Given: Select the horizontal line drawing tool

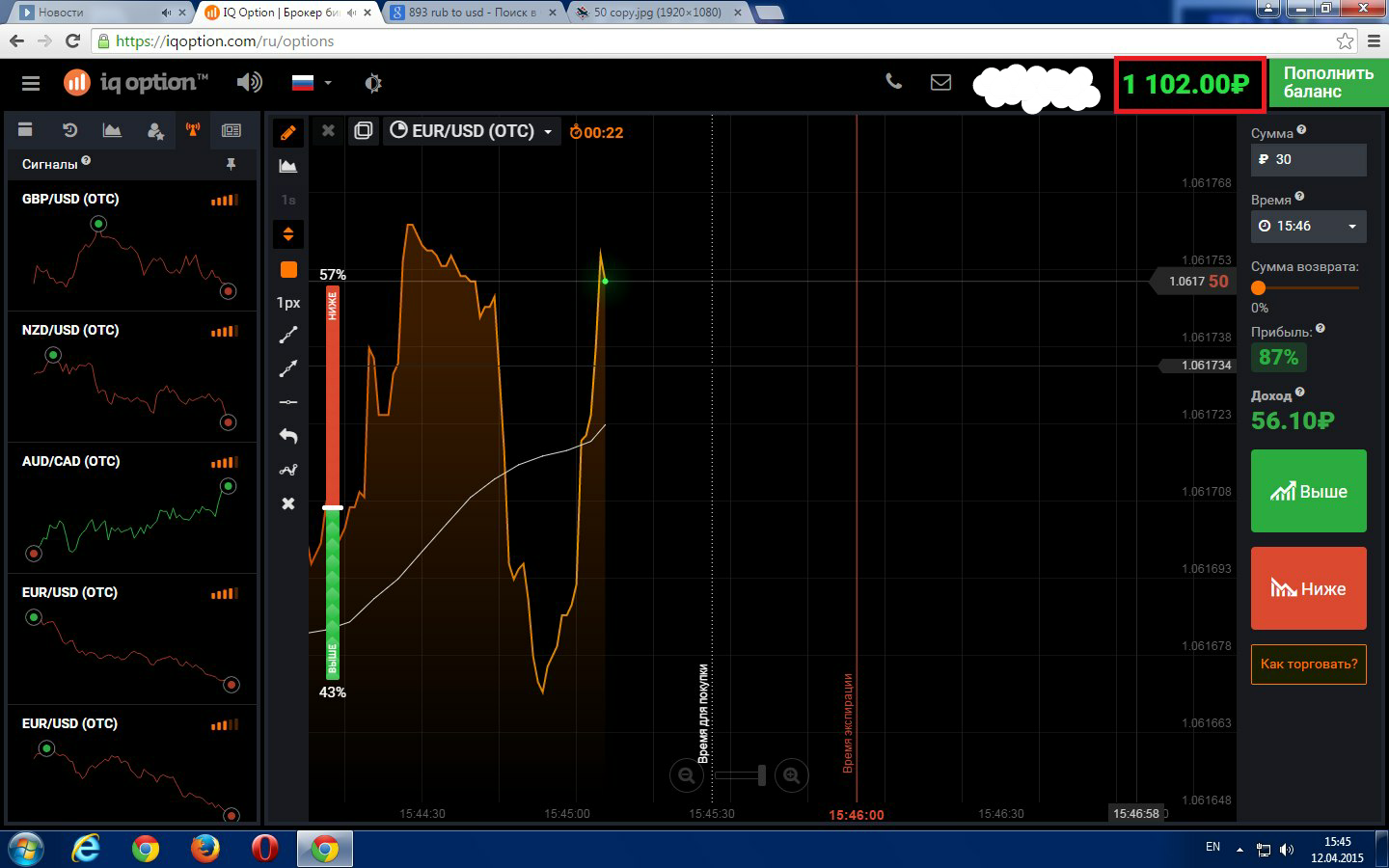Looking at the screenshot, I should [x=288, y=402].
